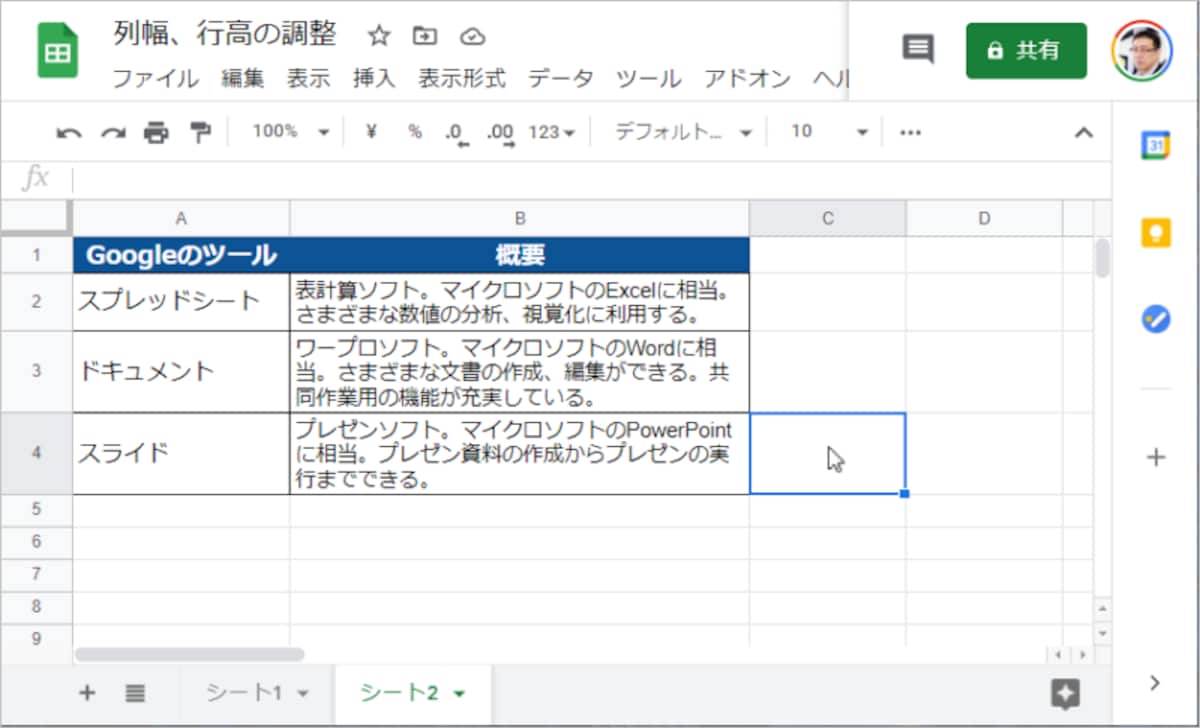The height and width of the screenshot is (728, 1200).
Task: Open the 編集 menu
Action: click(243, 78)
